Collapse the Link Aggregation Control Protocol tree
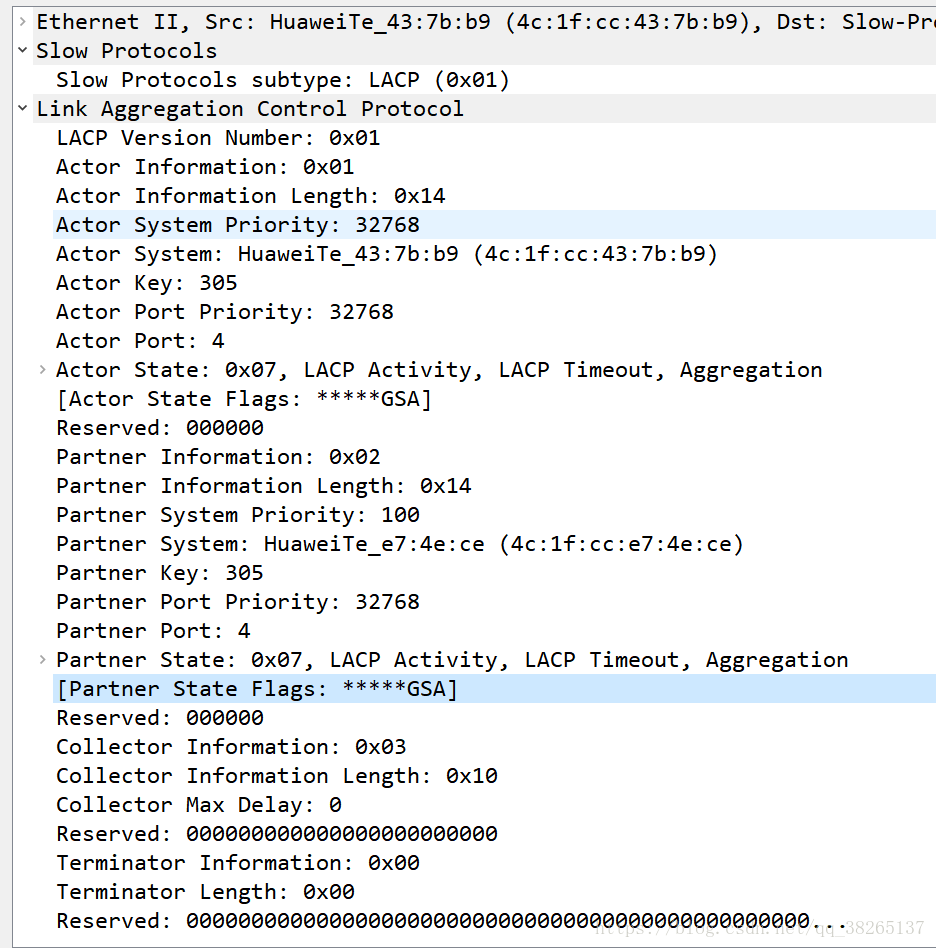The image size is (936, 948). coord(22,108)
